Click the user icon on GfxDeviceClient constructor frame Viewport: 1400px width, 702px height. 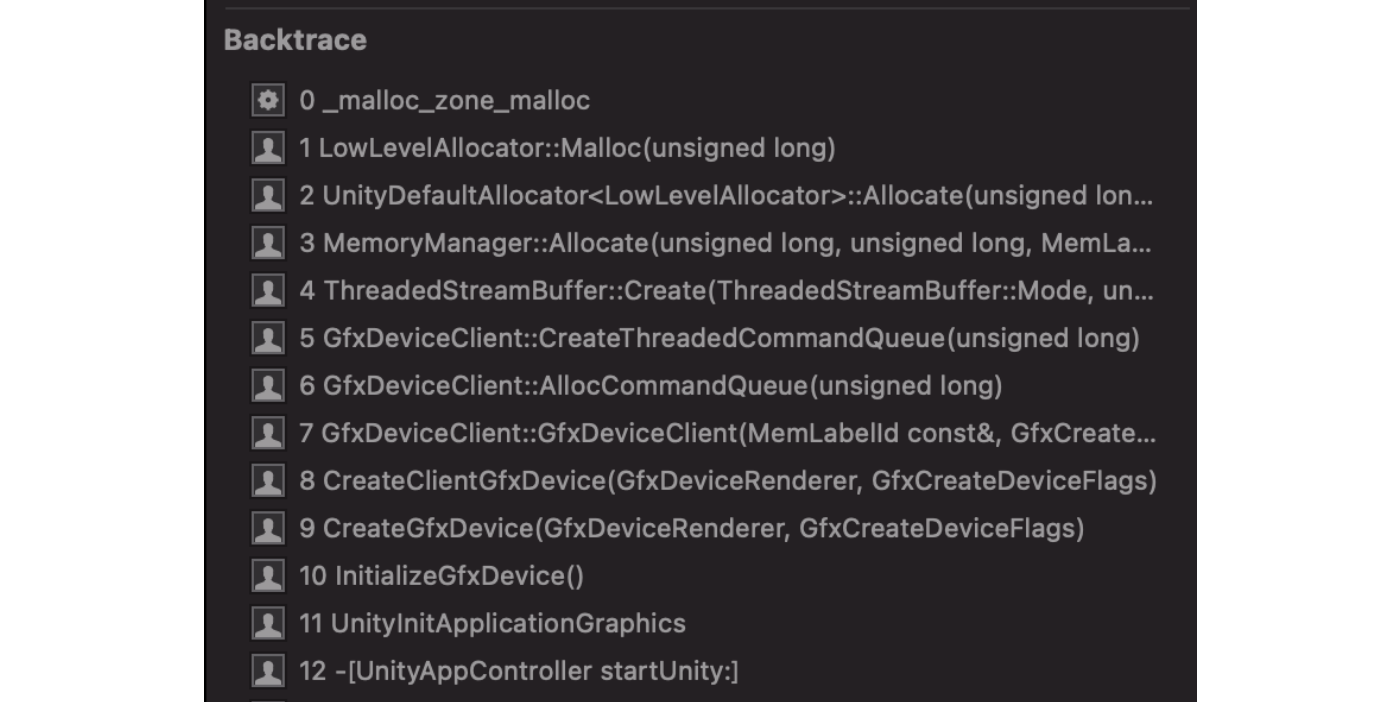tap(267, 433)
